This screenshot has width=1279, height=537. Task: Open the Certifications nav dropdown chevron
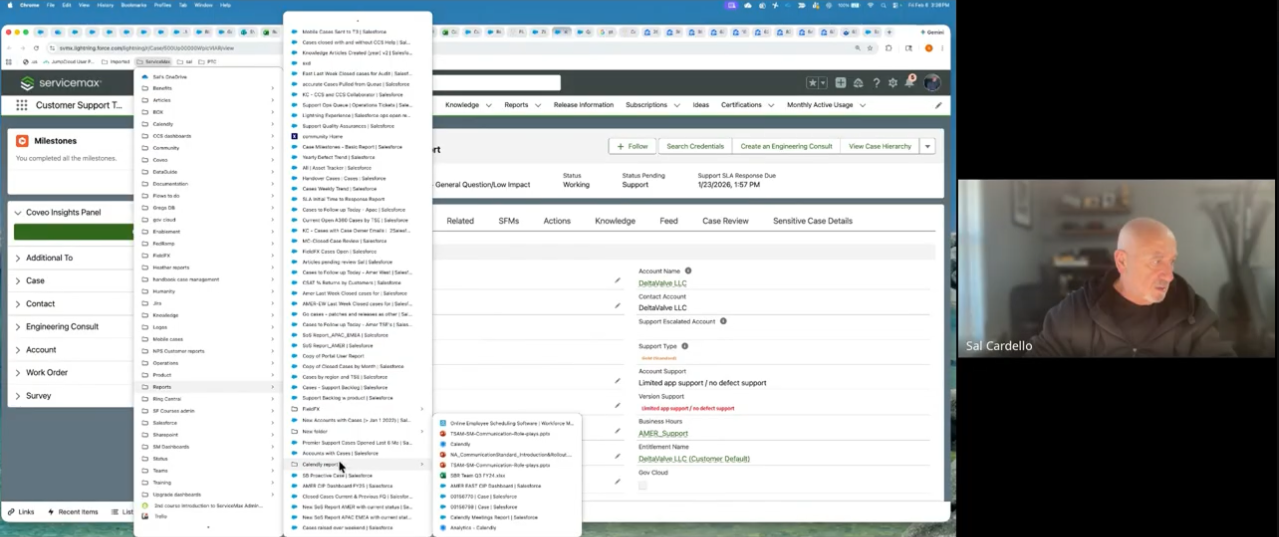(x=770, y=105)
